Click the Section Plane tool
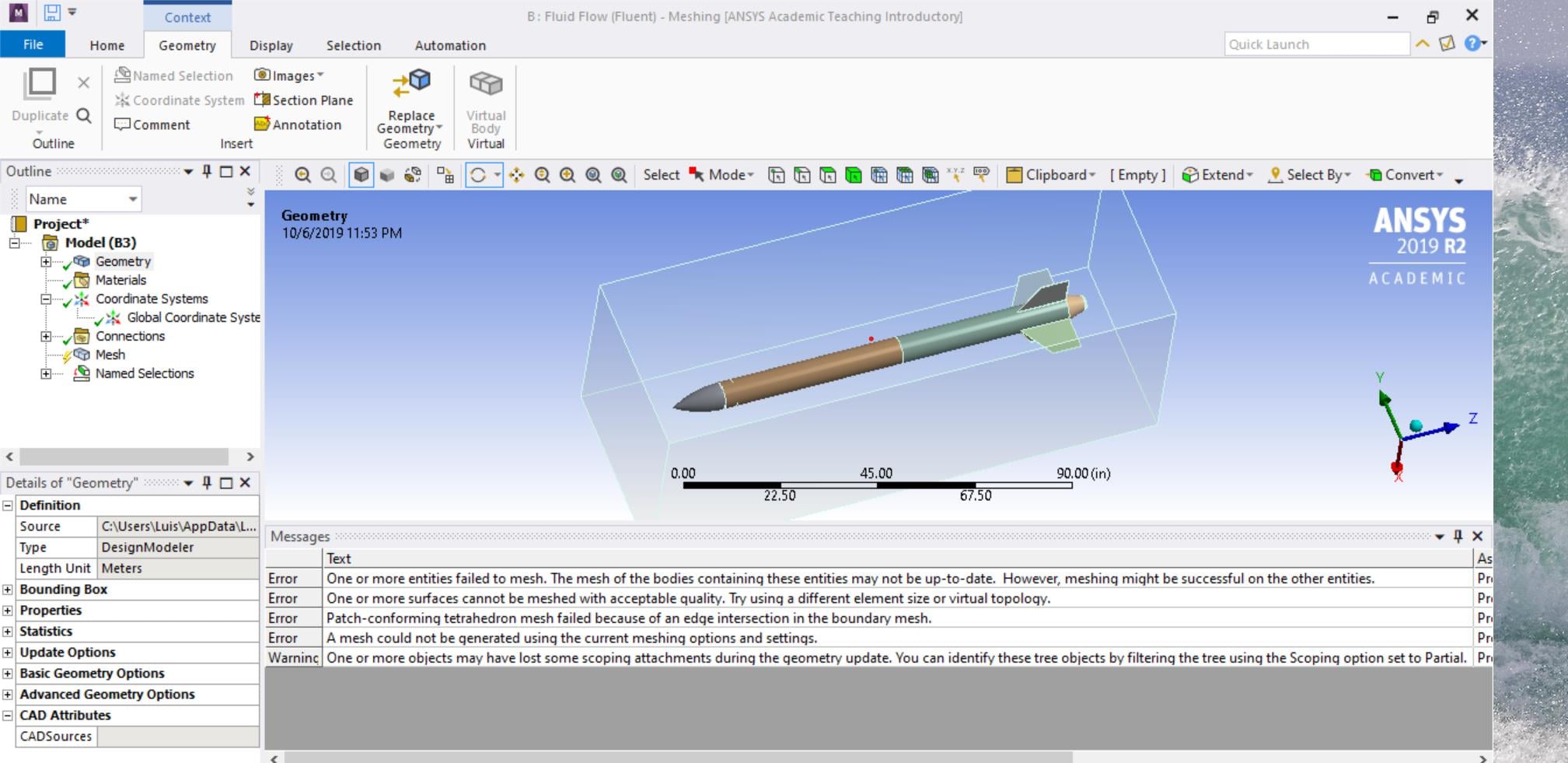 pyautogui.click(x=304, y=100)
